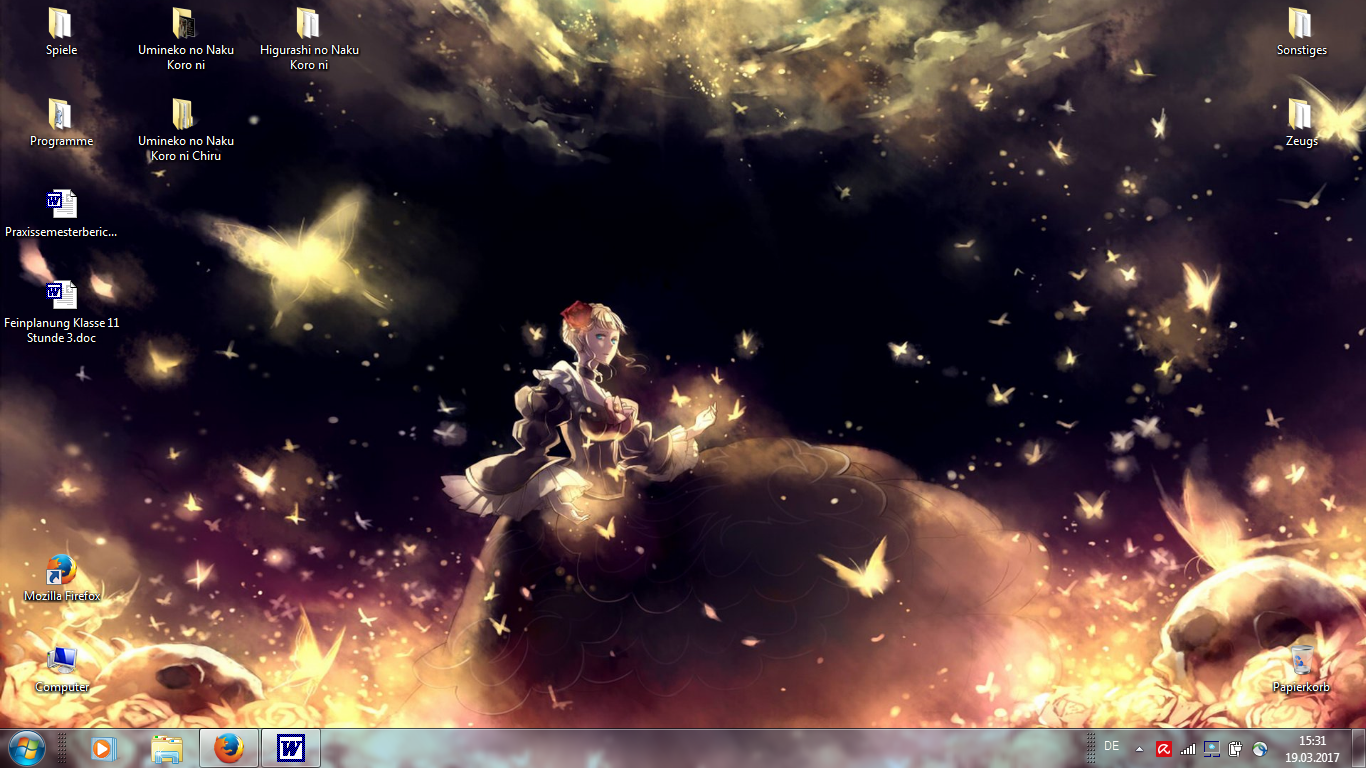Click the Avira antivirus tray icon

click(1164, 748)
